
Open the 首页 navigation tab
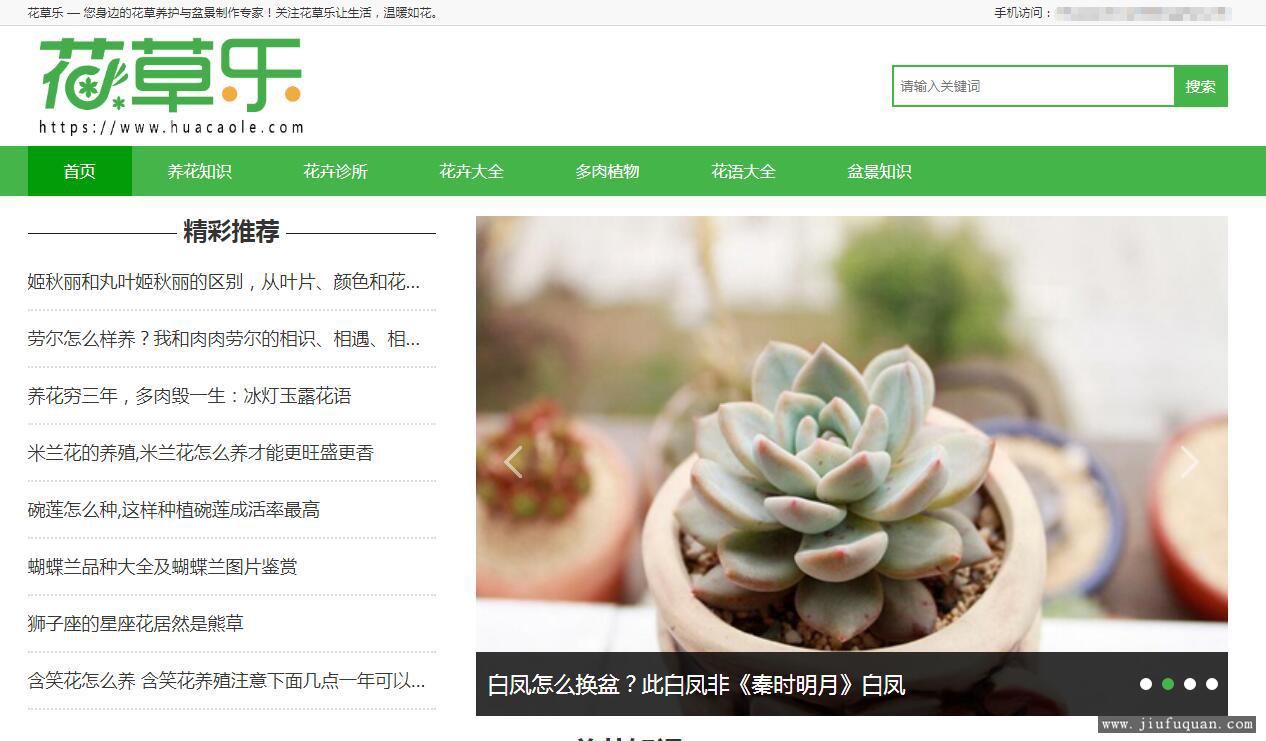pos(80,171)
